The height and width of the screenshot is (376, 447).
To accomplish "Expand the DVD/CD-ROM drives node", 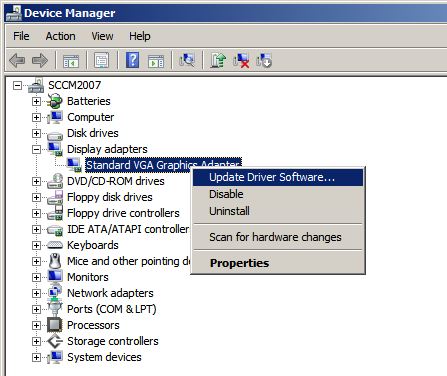I will [36, 181].
